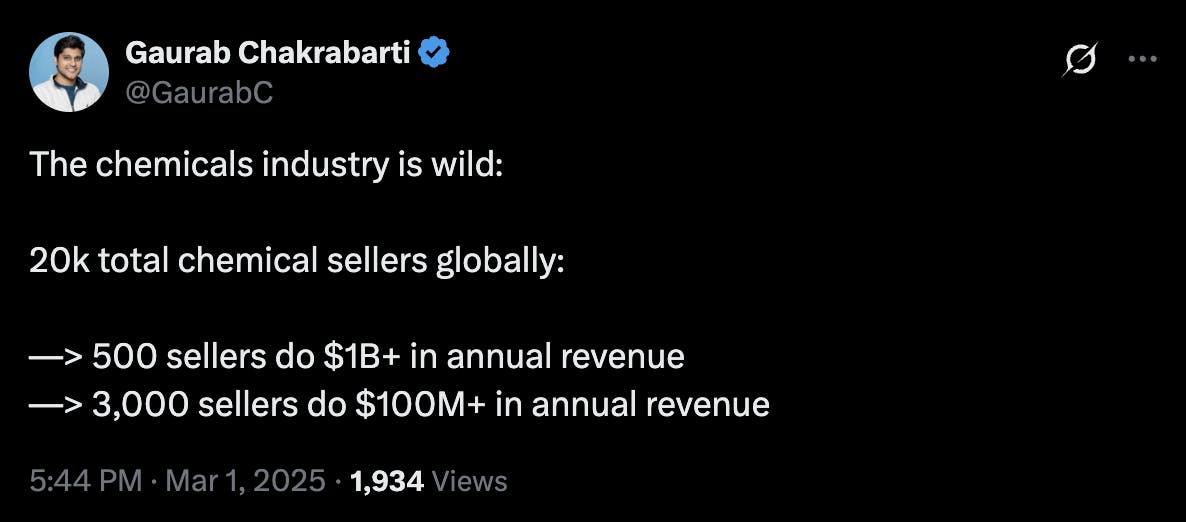Click the arrow before "500 sellers"
The width and height of the screenshot is (1186, 522).
coord(57,357)
